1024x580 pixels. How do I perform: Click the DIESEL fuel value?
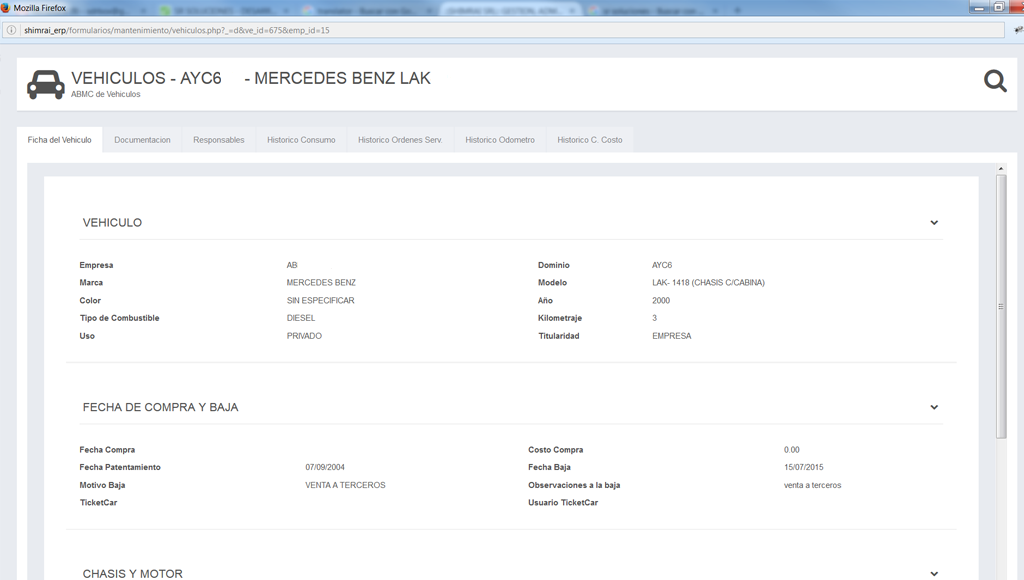[301, 318]
